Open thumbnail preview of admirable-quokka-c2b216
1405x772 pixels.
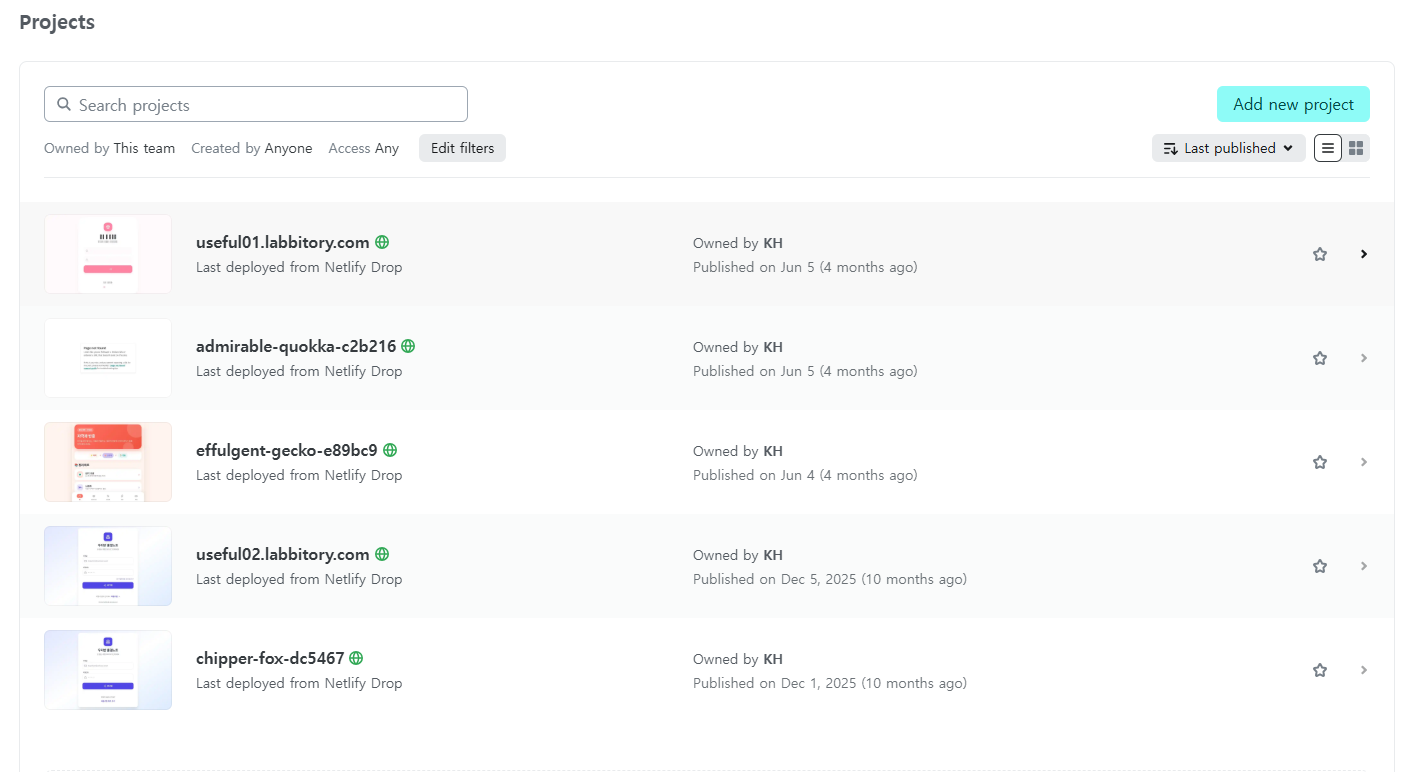108,358
